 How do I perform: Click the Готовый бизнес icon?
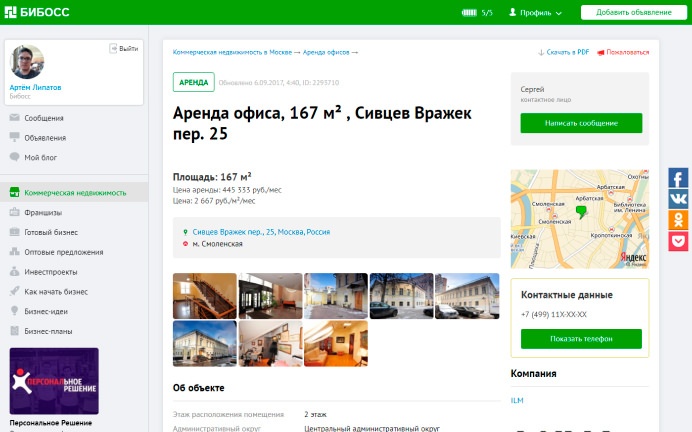15,232
